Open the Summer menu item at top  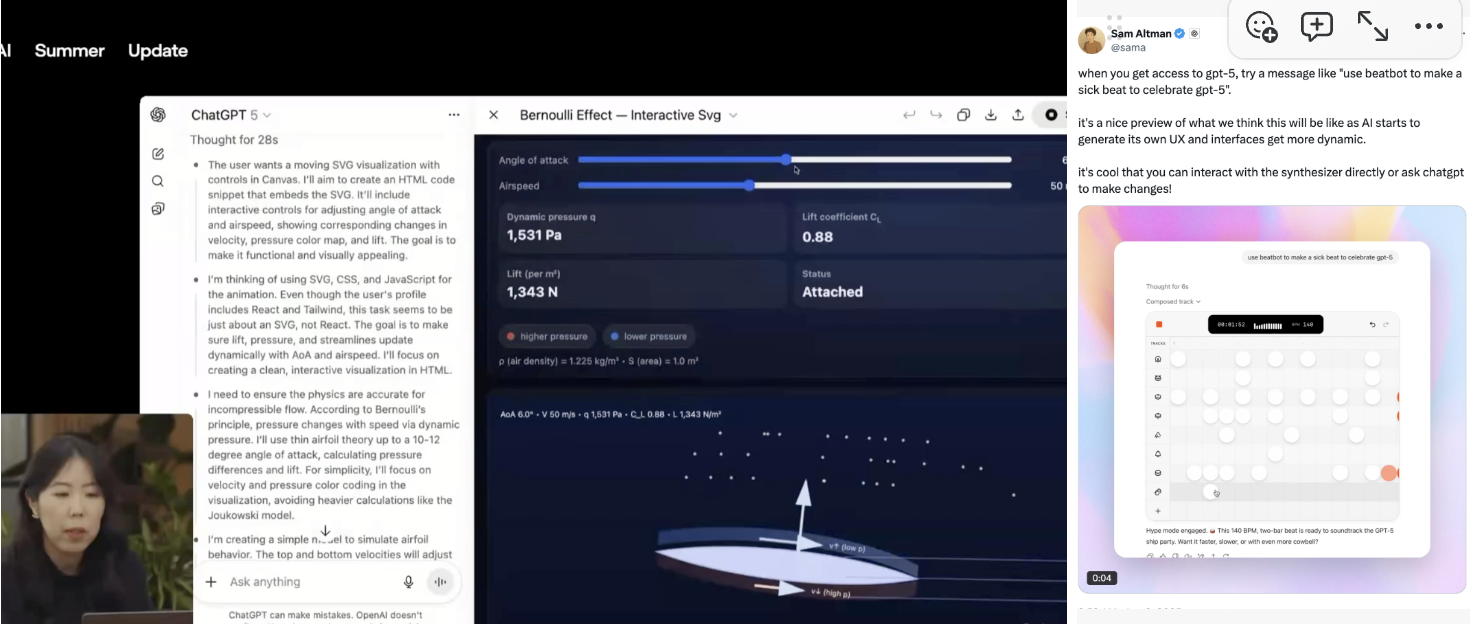point(69,50)
